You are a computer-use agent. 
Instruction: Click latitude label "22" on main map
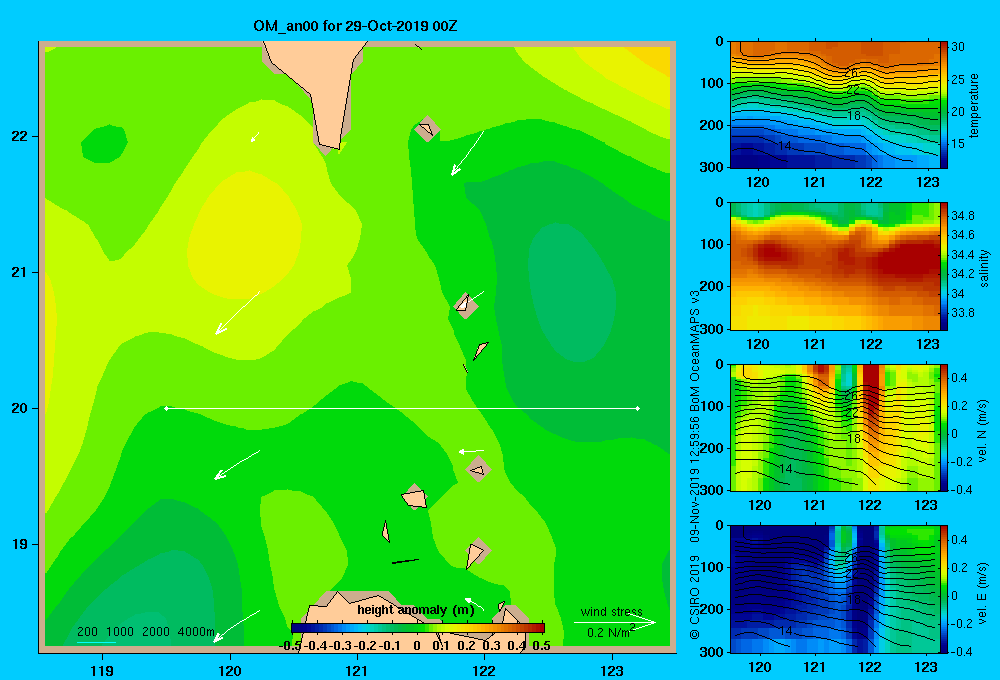click(20, 137)
